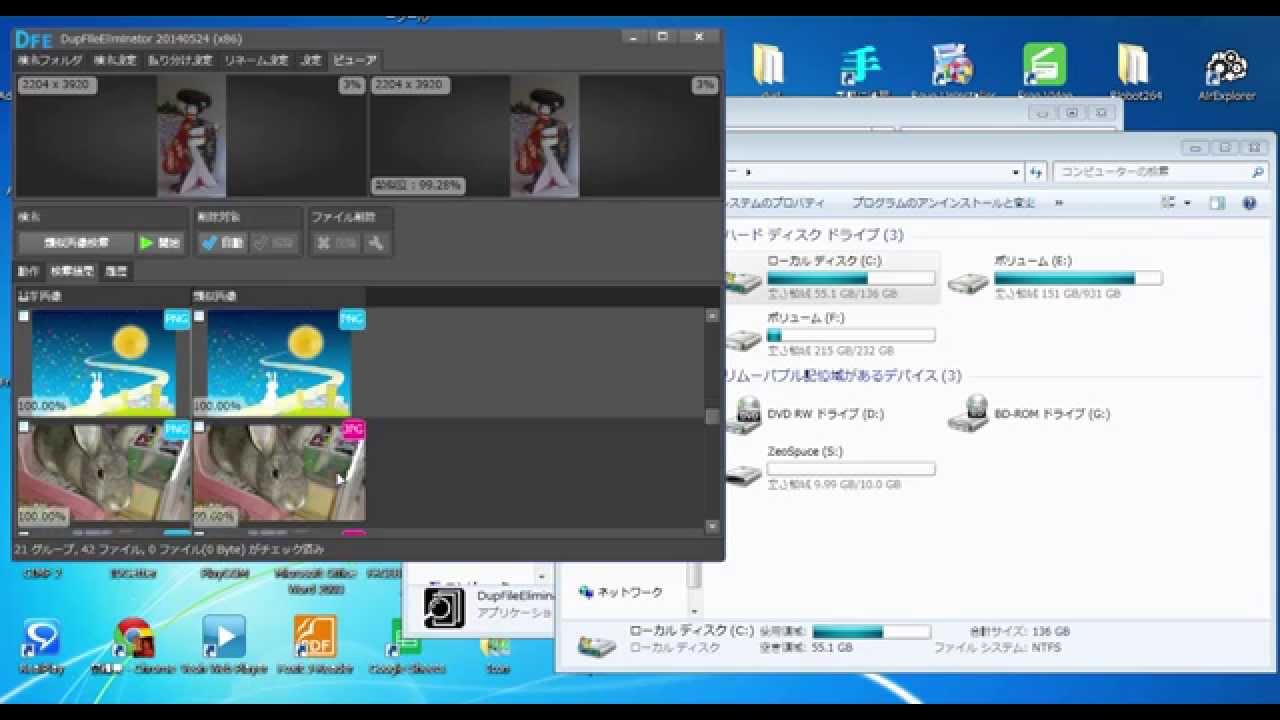Open the similar image search mode dropdown
1280x720 pixels.
tap(76, 242)
